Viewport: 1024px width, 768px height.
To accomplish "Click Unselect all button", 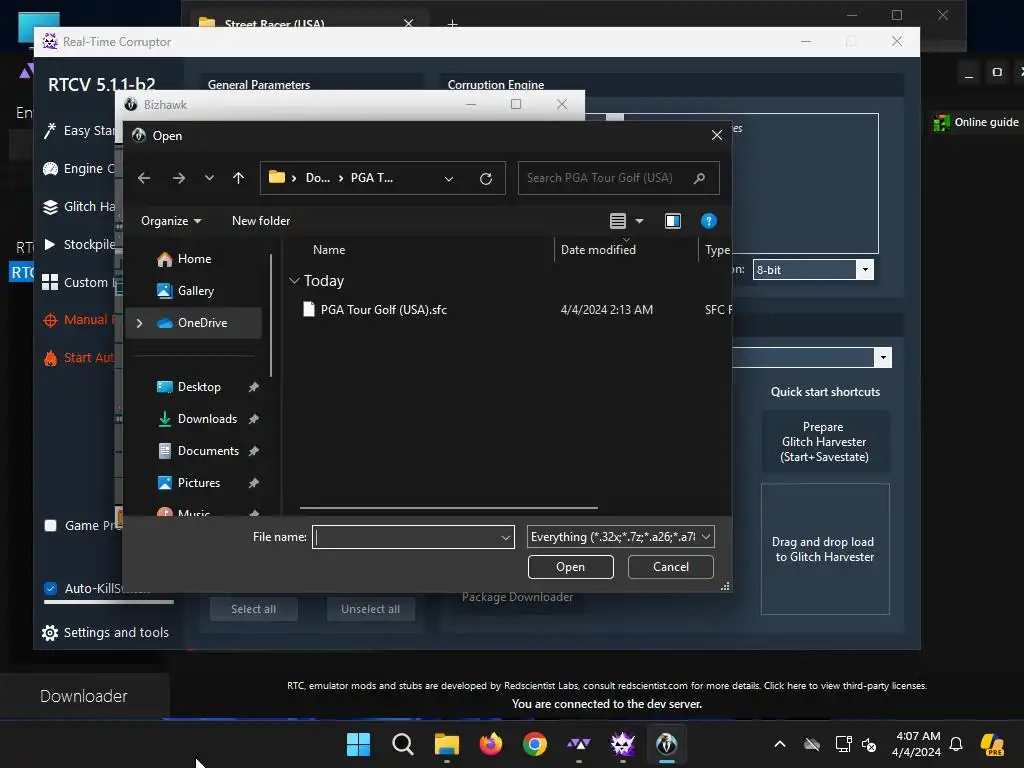I will pos(370,609).
